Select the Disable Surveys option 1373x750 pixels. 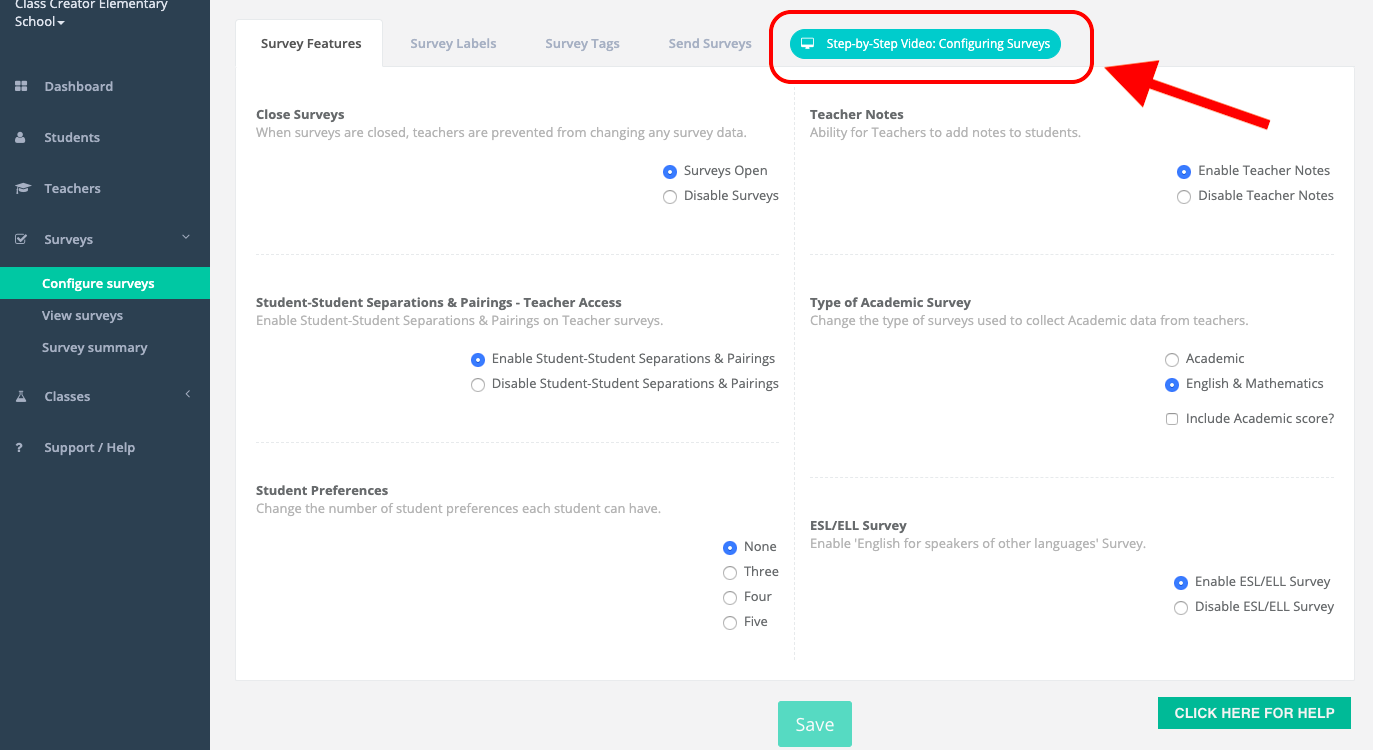tap(670, 197)
